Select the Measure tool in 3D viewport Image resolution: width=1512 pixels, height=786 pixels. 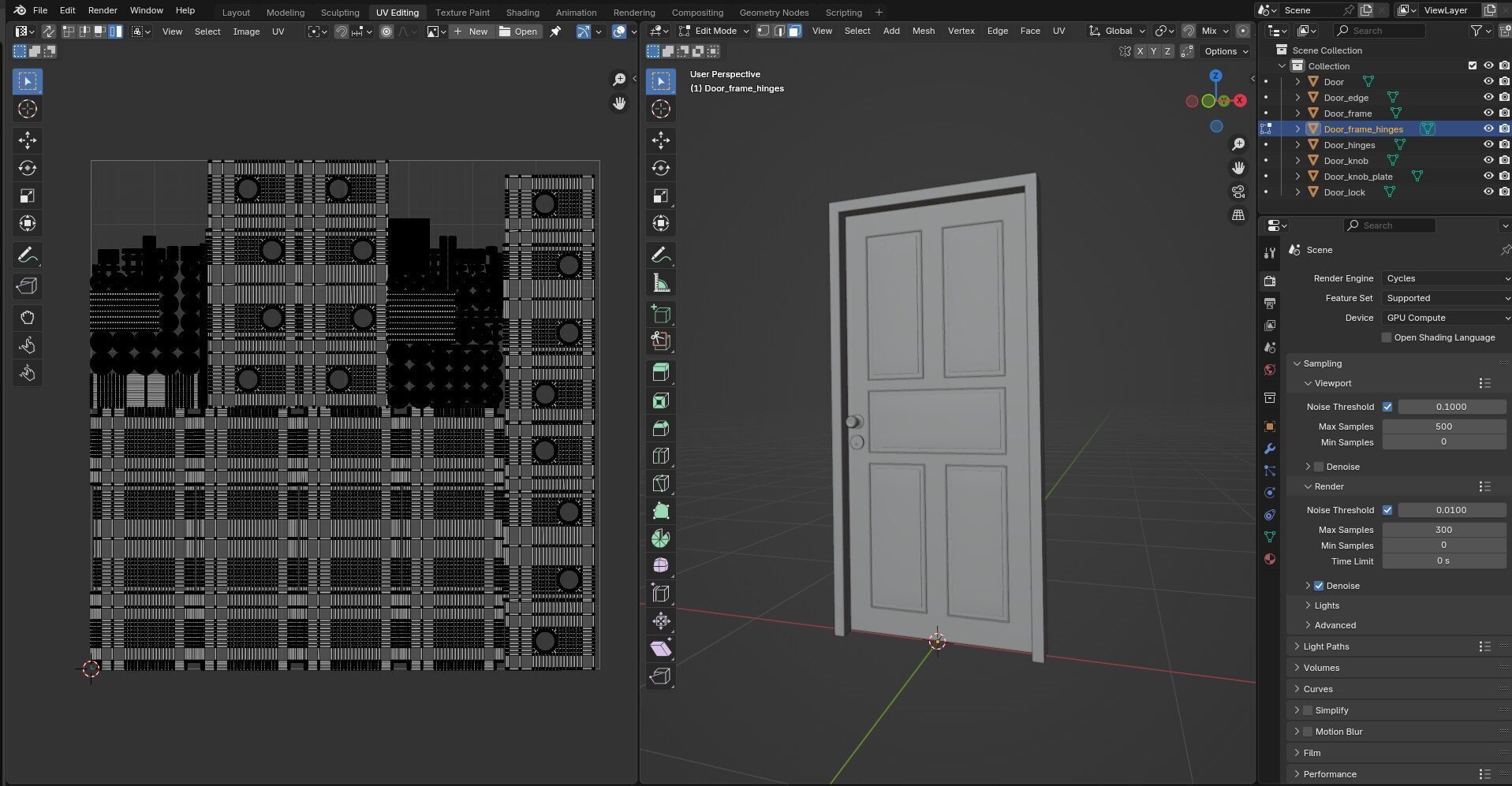pos(661,283)
